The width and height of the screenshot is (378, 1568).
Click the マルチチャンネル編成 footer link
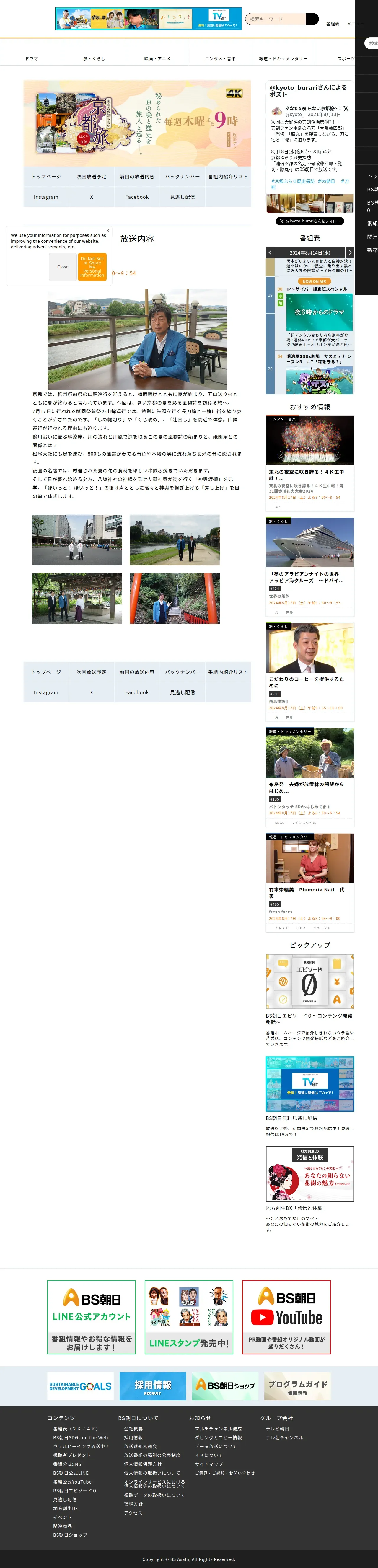tap(218, 1429)
